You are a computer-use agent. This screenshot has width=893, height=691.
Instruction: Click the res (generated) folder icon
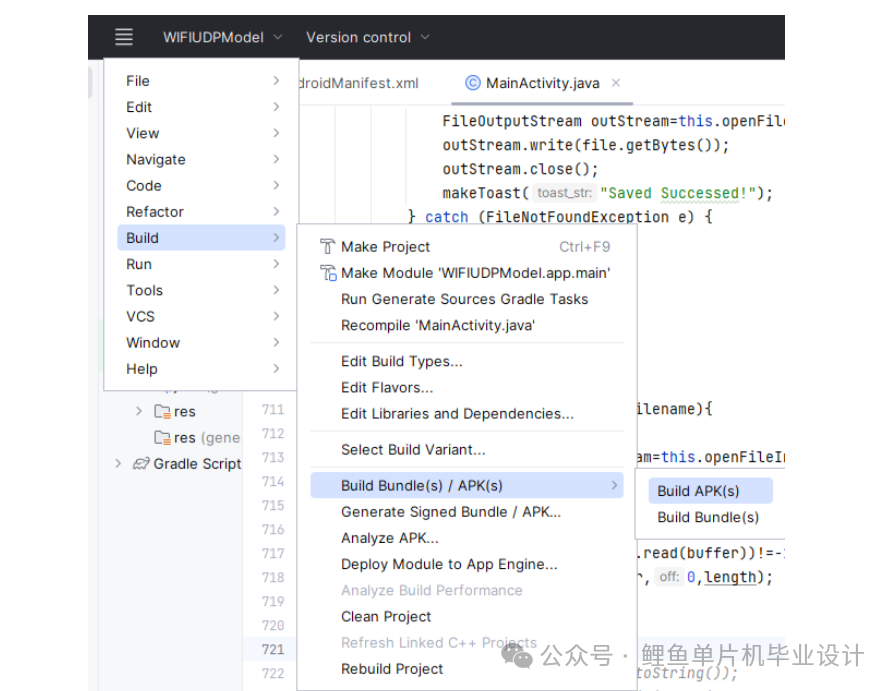click(162, 438)
